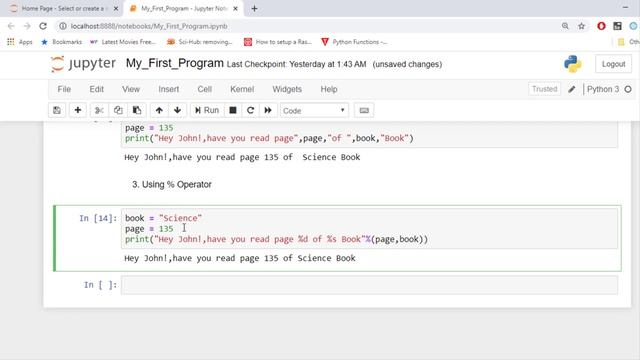Screen dimensions: 640x360
Task: Click the kernel idle circle indicator
Action: [x=628, y=89]
